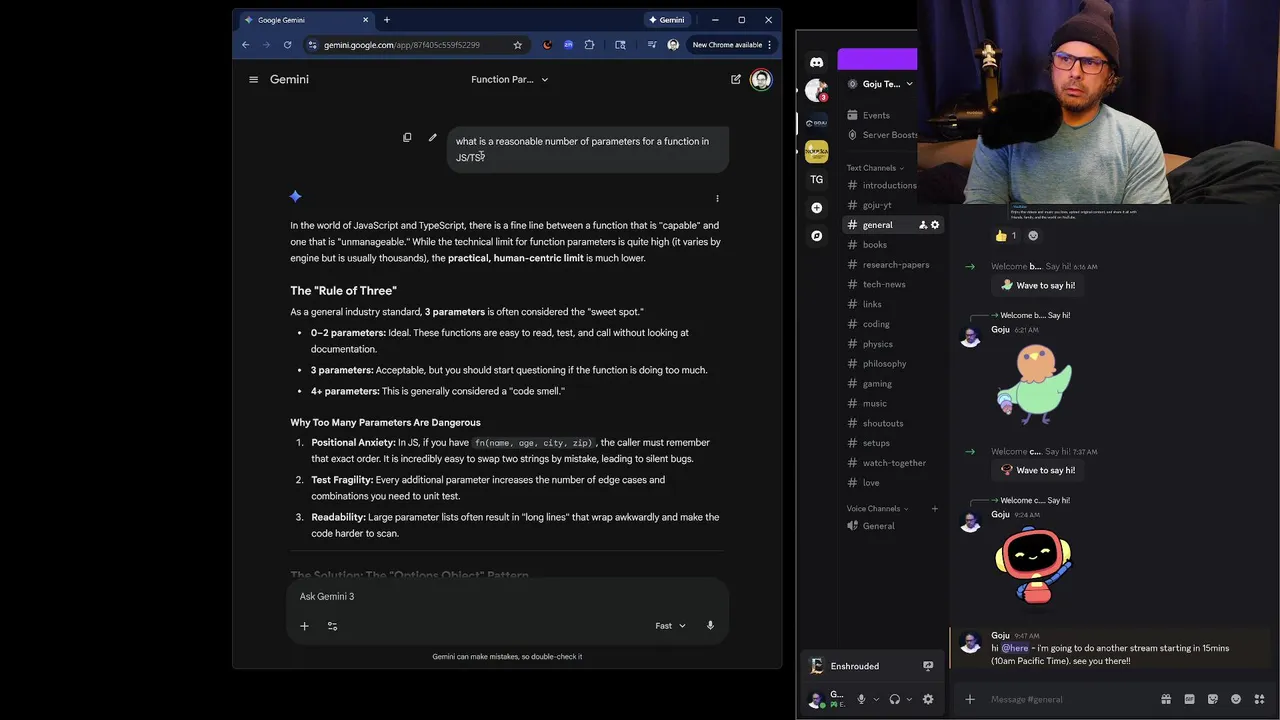Open input device options arrow beside microphone
Viewport: 1280px width, 720px height.
tap(876, 700)
